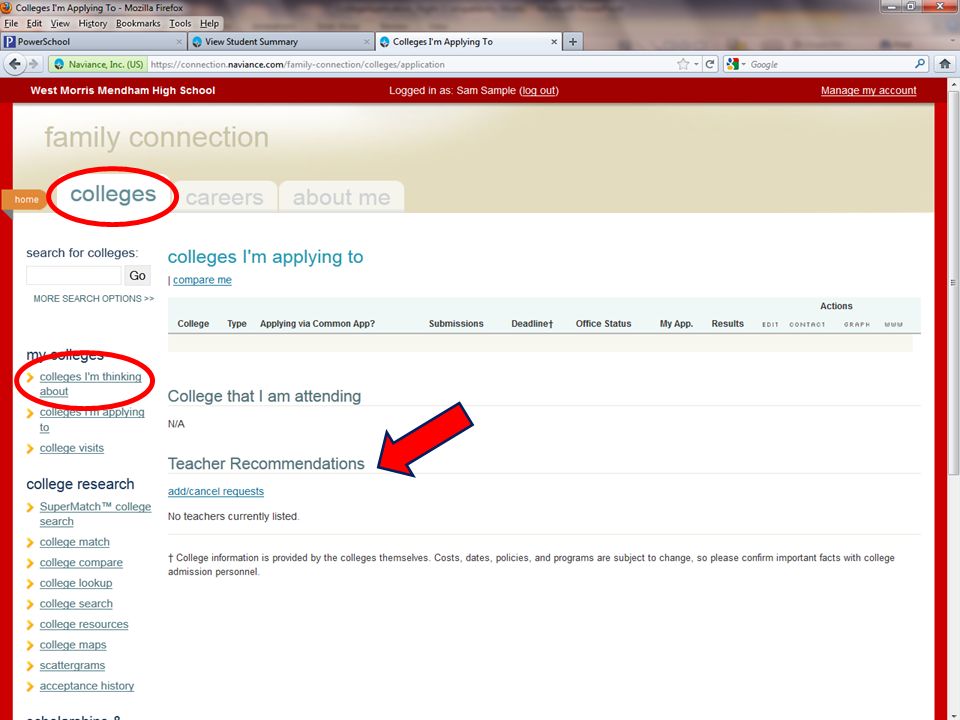
Task: Go to the home tab
Action: click(x=26, y=200)
